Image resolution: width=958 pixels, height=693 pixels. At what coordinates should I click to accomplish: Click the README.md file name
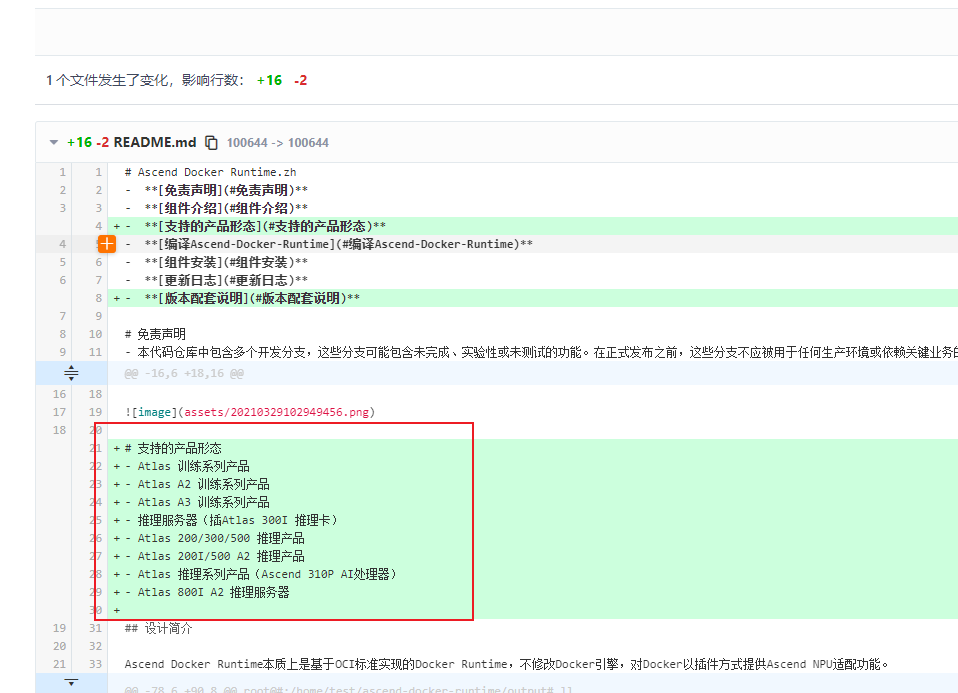click(x=155, y=142)
